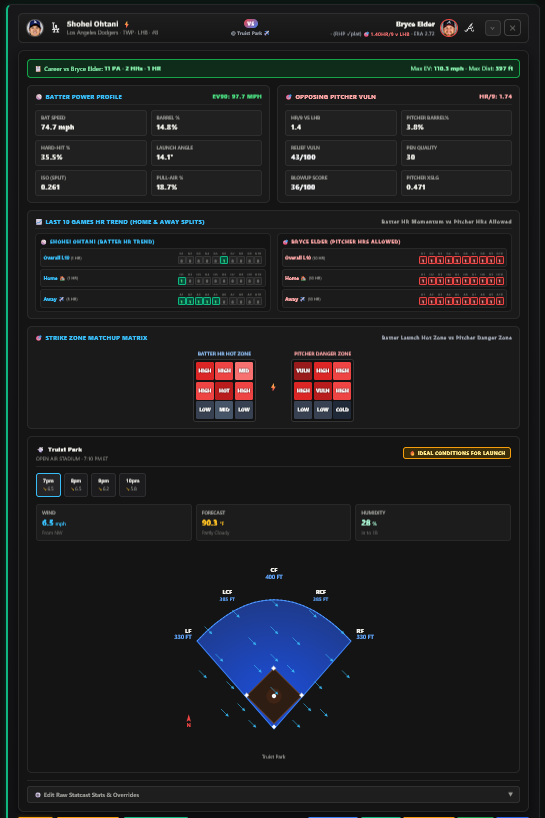Click the Away plane icon in Elder's trend
Viewport: 545px width, 818px height.
click(302, 299)
